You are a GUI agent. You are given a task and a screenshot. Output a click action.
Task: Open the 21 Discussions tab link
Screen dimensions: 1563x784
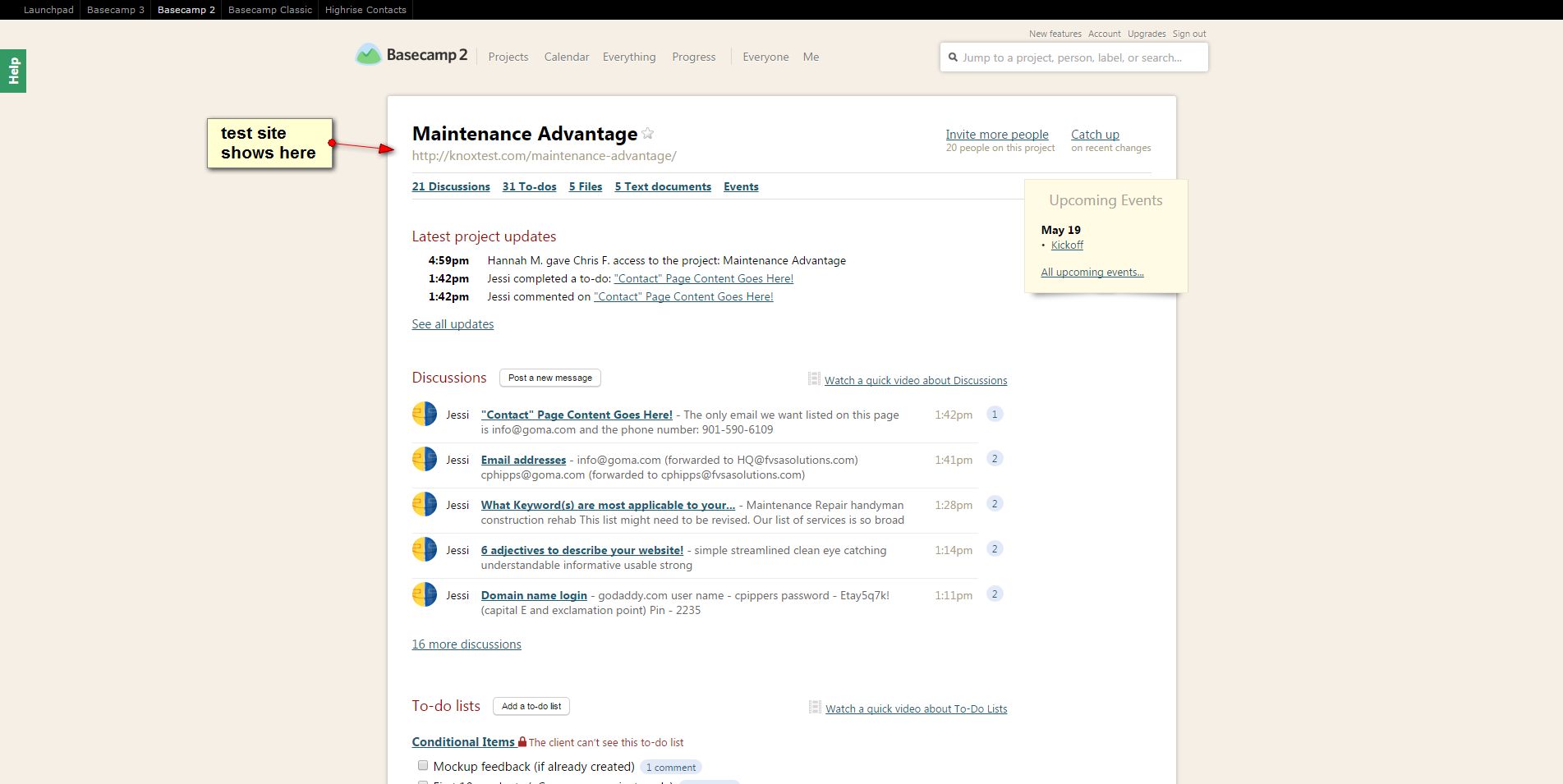[x=451, y=186]
